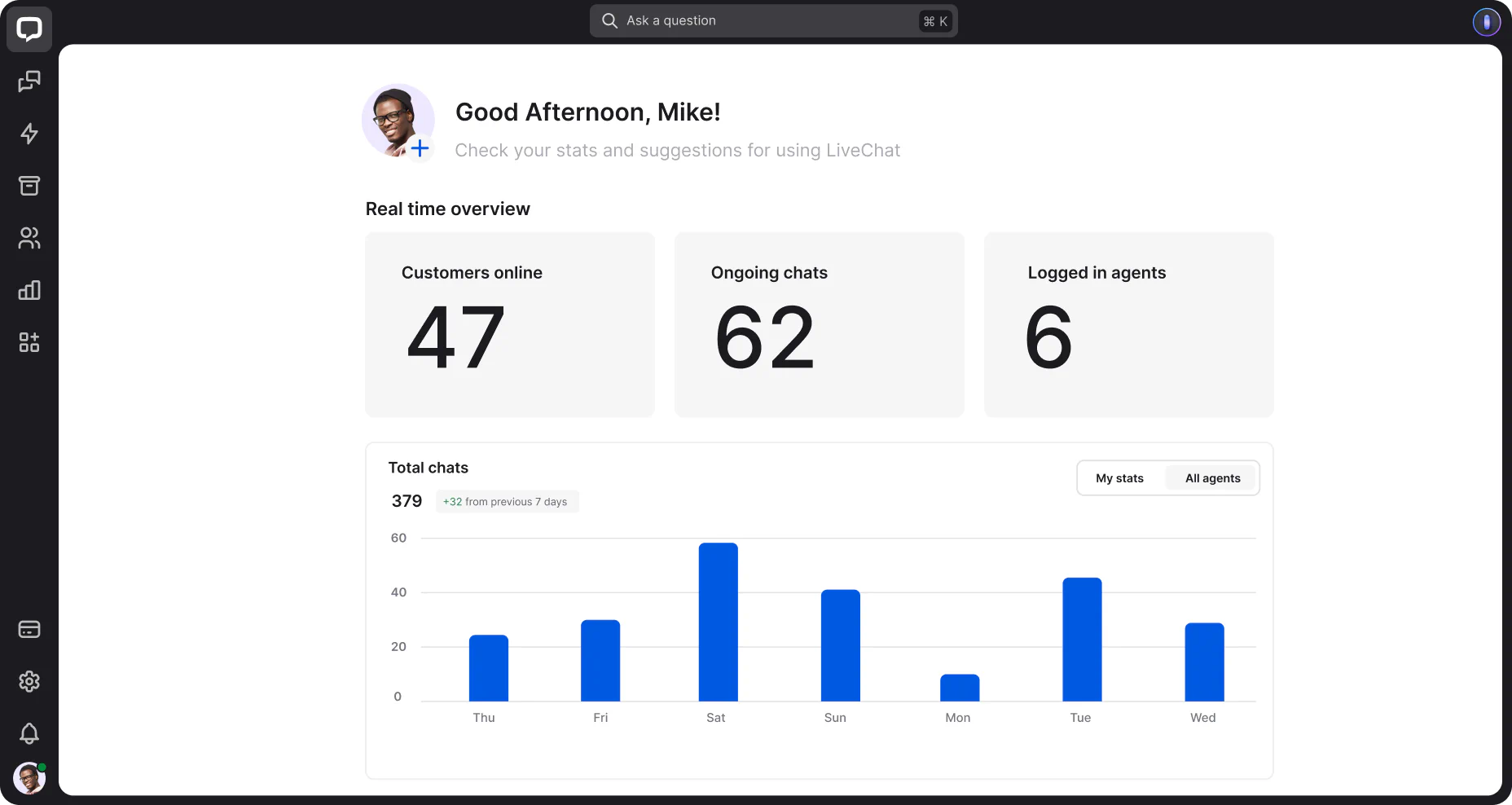The width and height of the screenshot is (1512, 805).
Task: Open the Chats section in sidebar
Action: [29, 81]
